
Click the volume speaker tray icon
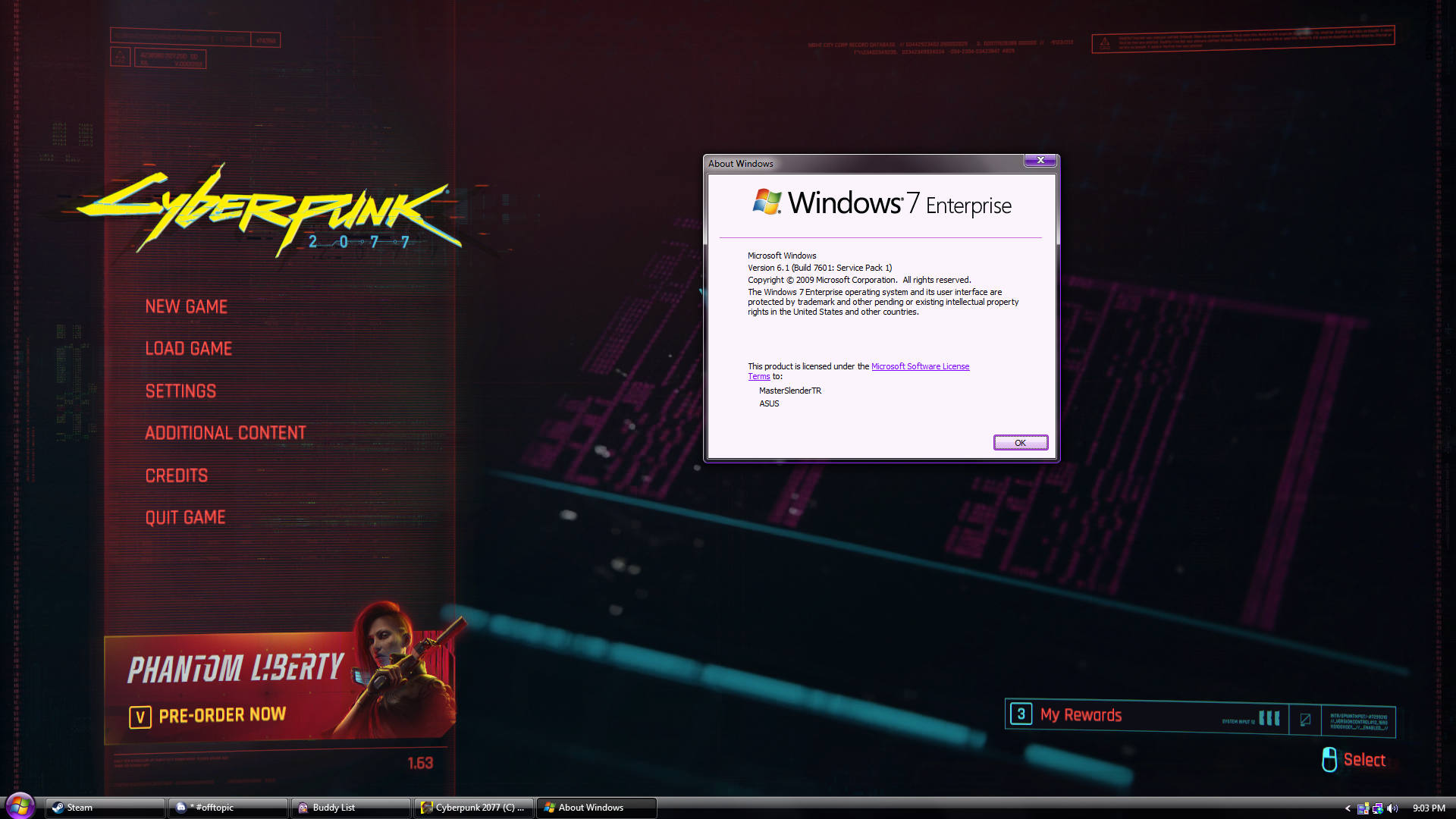(x=1392, y=808)
